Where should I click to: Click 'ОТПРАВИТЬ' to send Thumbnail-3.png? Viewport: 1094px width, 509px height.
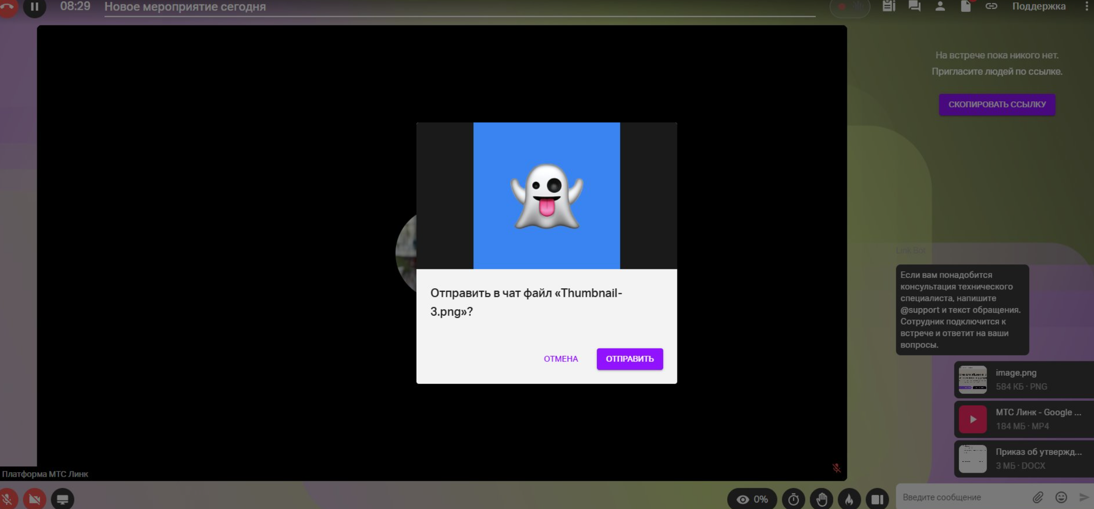tap(629, 359)
